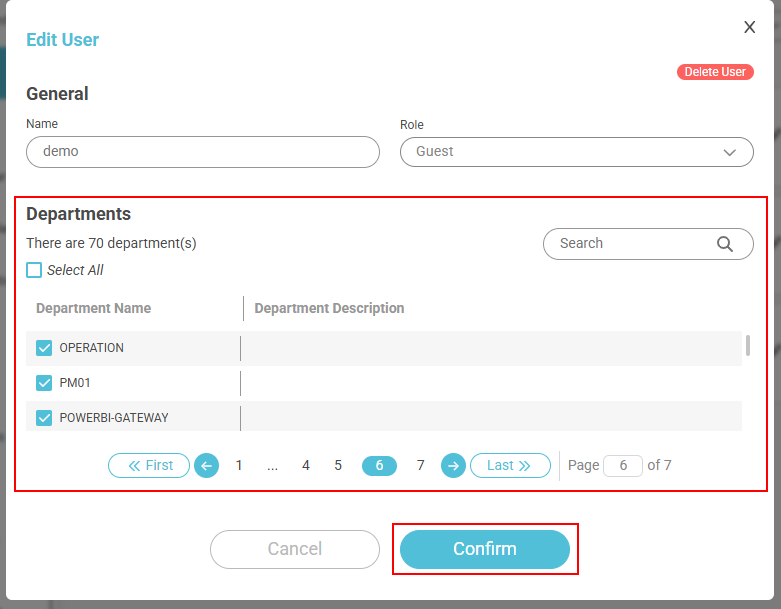
Task: Uncheck the OPERATION department
Action: [44, 348]
